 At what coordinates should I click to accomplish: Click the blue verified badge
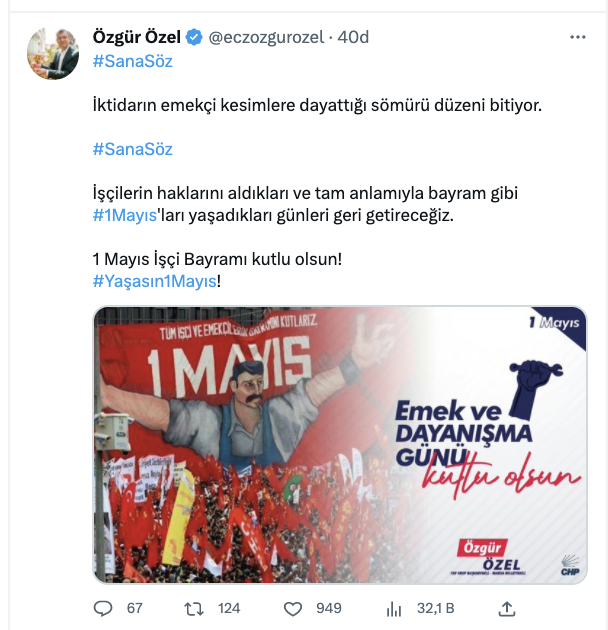(194, 37)
